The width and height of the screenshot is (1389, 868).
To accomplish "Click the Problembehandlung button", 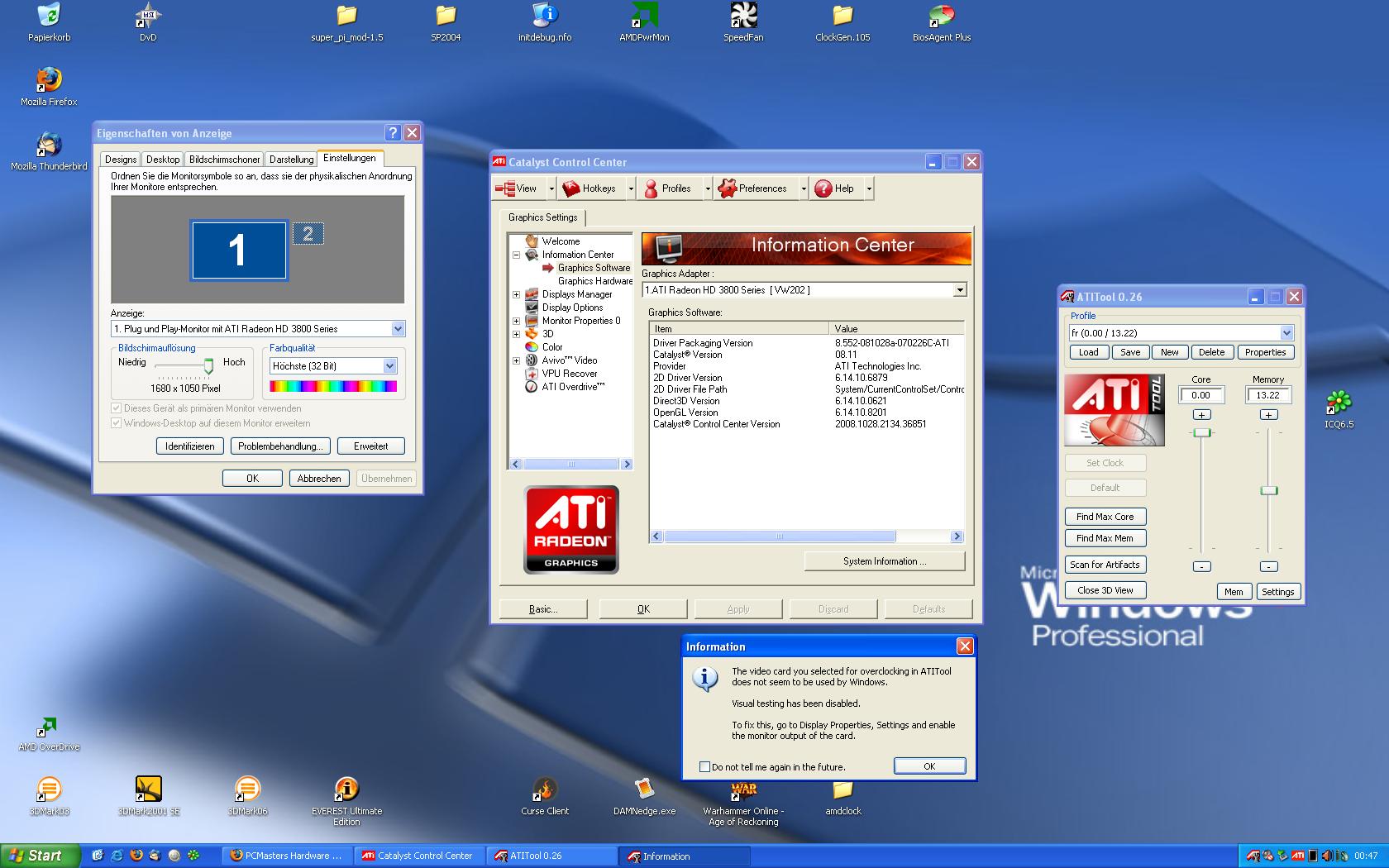I will pos(280,446).
